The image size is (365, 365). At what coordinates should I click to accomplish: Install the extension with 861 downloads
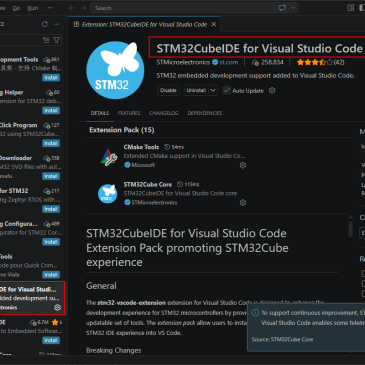(51, 78)
